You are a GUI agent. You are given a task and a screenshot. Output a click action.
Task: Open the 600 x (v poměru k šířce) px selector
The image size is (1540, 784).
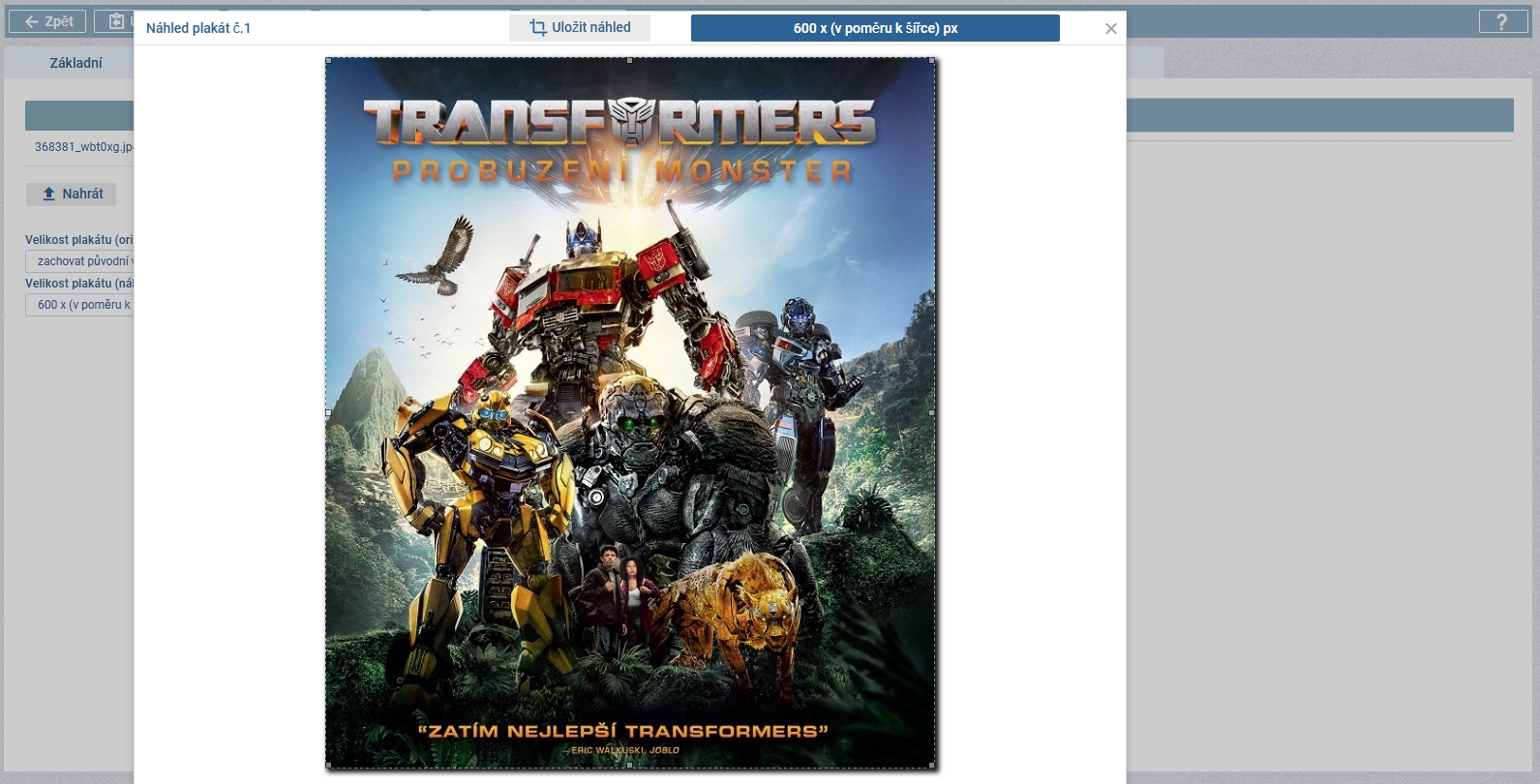click(x=874, y=28)
